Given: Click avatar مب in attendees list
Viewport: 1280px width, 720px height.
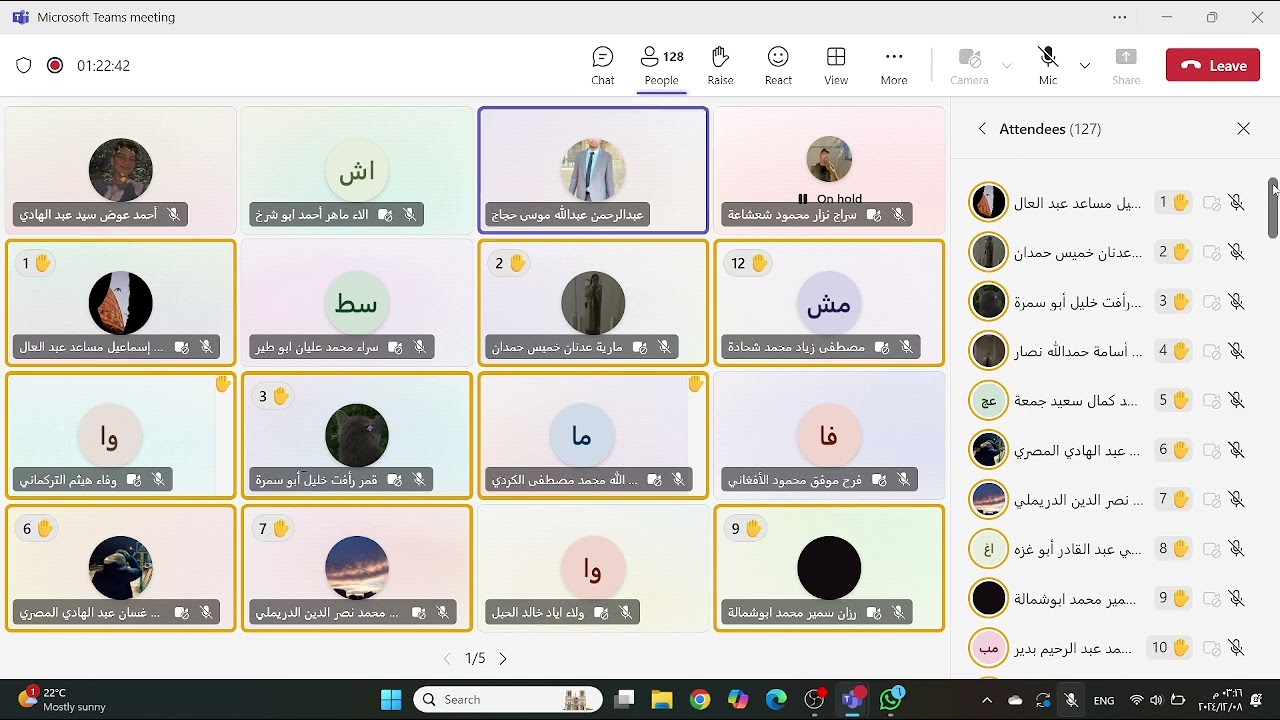Looking at the screenshot, I should (989, 648).
